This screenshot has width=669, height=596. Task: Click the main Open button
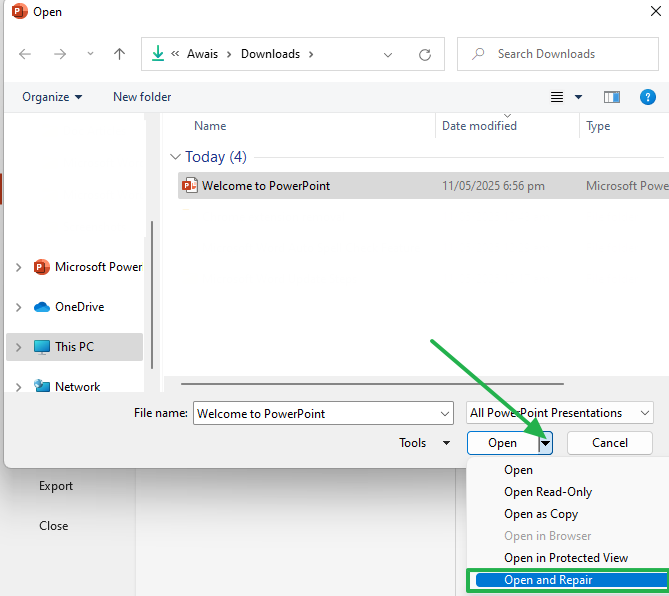[503, 443]
